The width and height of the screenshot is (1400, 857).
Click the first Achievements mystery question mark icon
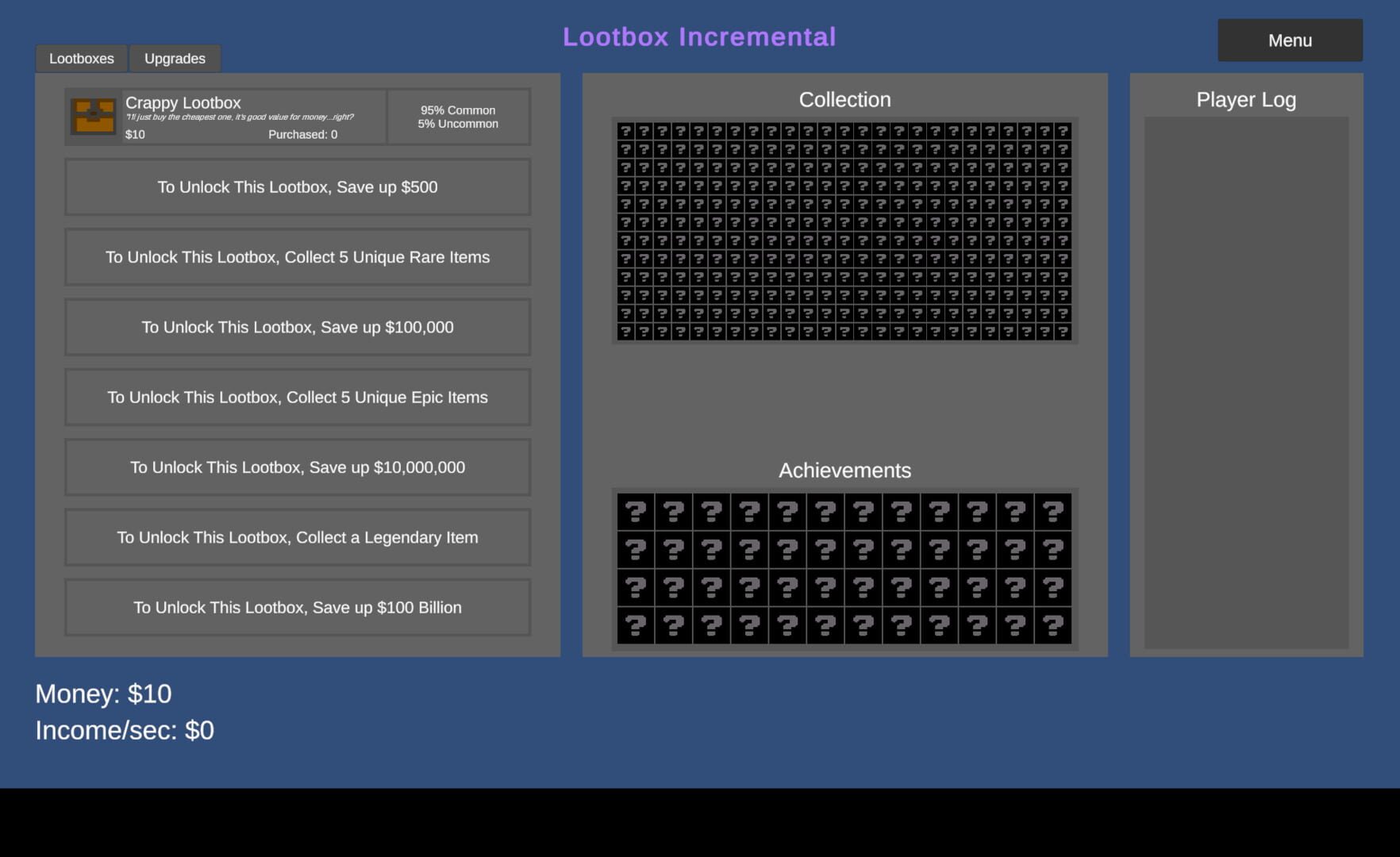(637, 510)
